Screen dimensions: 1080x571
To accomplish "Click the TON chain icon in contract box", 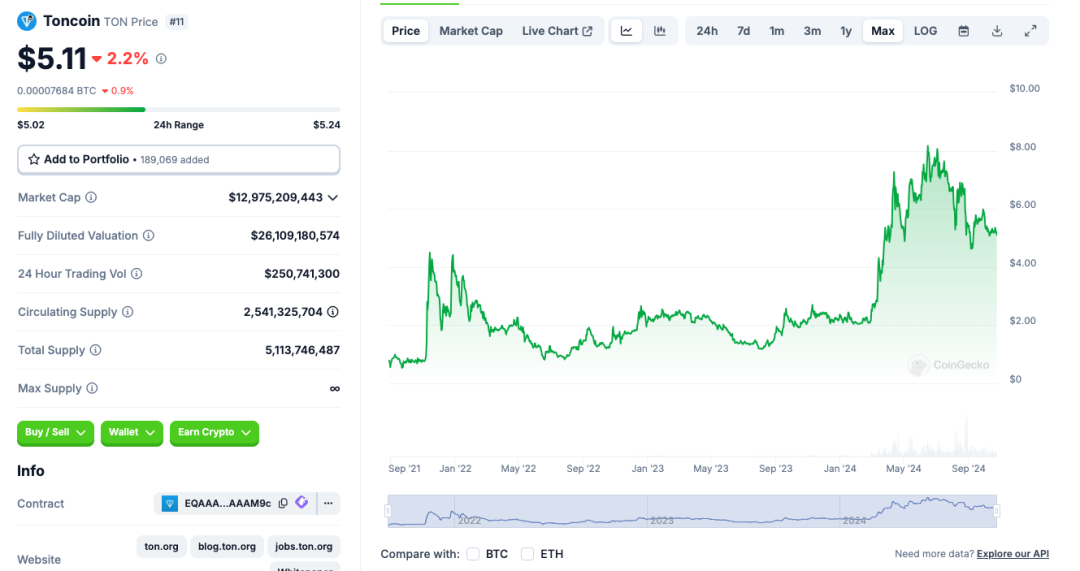I will tap(169, 503).
